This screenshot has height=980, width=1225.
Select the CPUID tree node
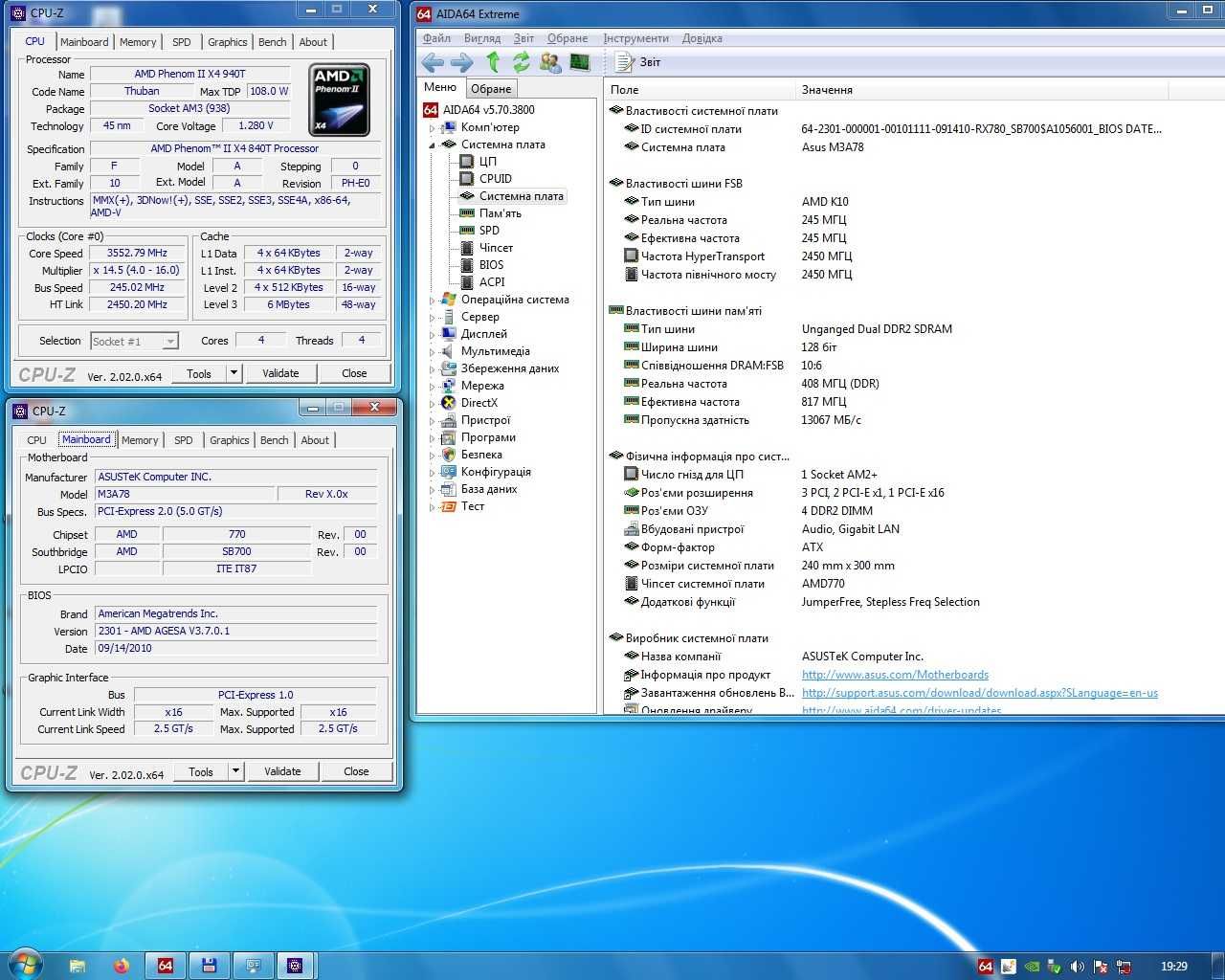[x=496, y=179]
